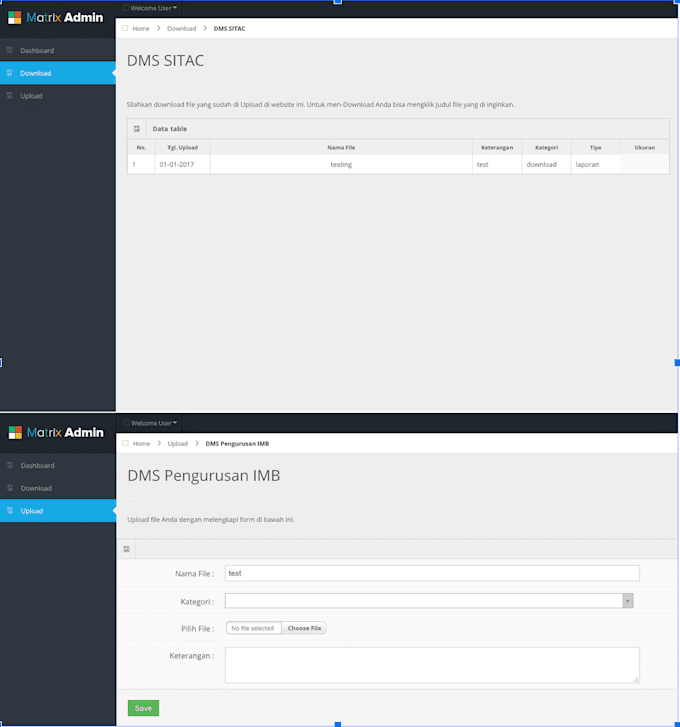Click the Tipe column header
Image resolution: width=680 pixels, height=727 pixels.
596,147
